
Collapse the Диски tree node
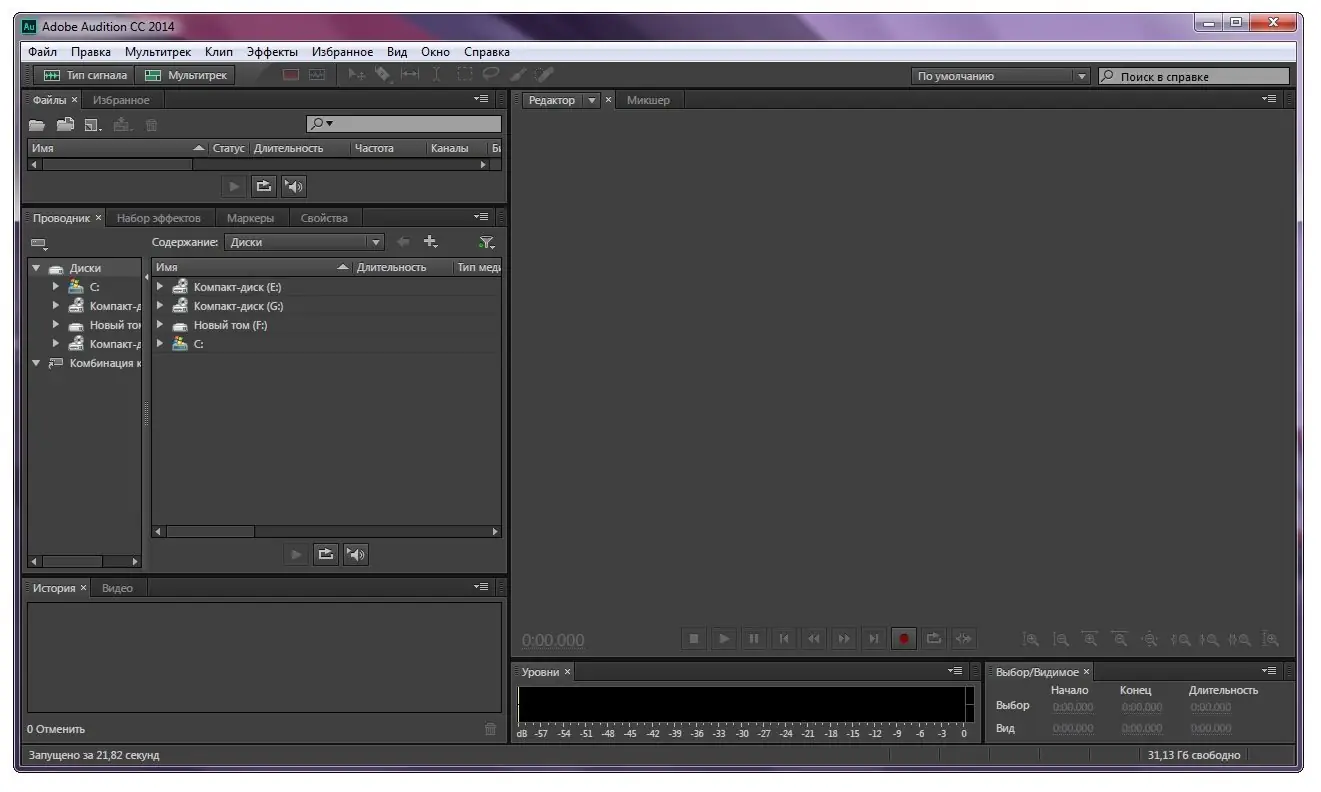click(37, 268)
